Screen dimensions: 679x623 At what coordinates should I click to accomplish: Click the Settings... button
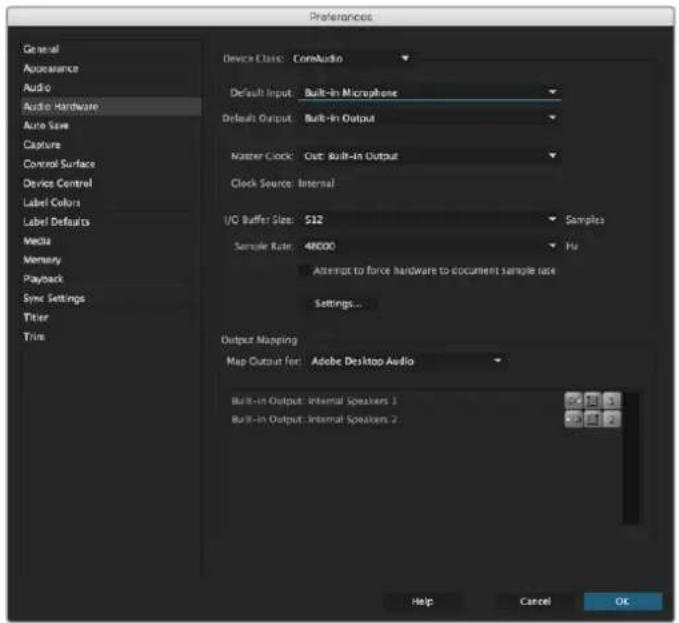[338, 303]
